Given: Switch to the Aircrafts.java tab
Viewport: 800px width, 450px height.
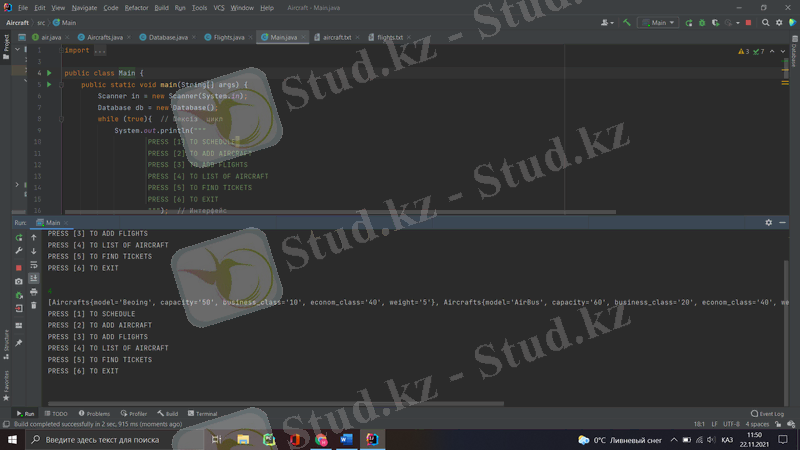Looking at the screenshot, I should click(104, 37).
